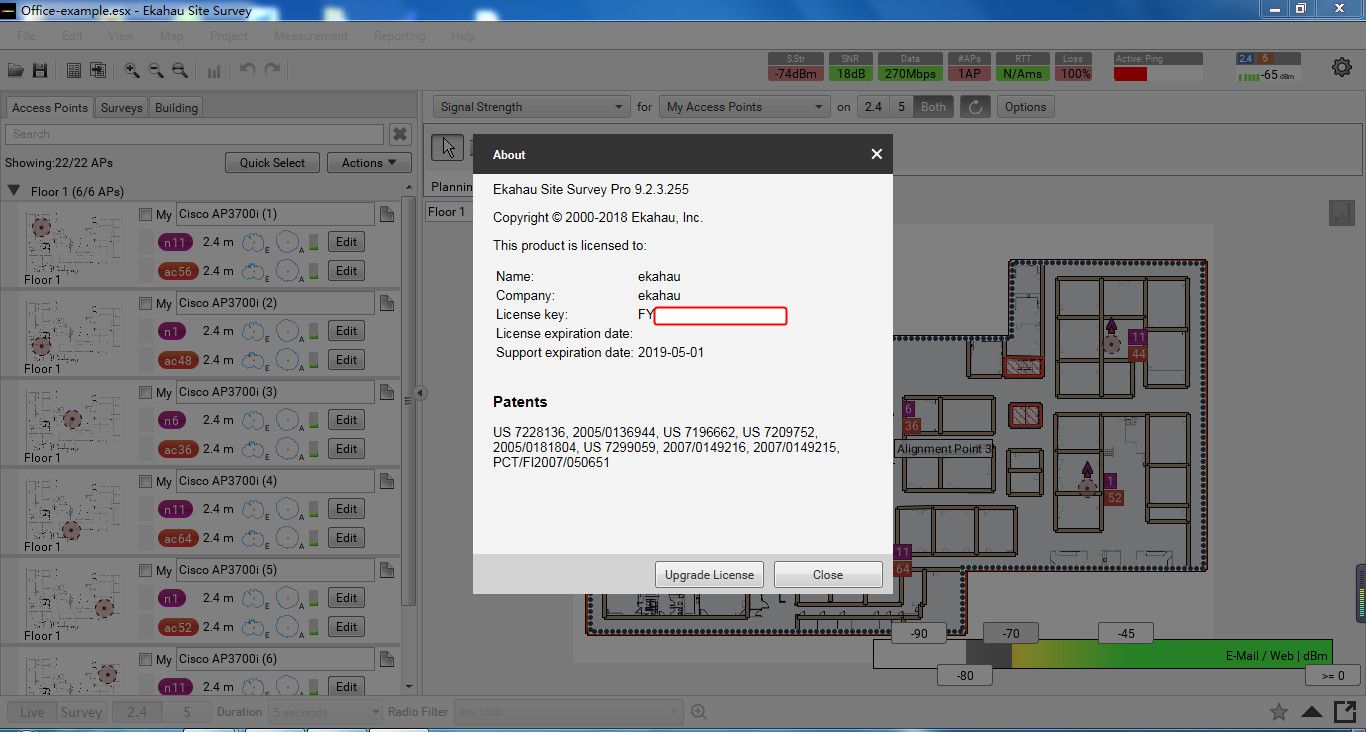Collapse the Floor 1 (6/6 APs) group
The width and height of the screenshot is (1366, 732).
click(14, 190)
